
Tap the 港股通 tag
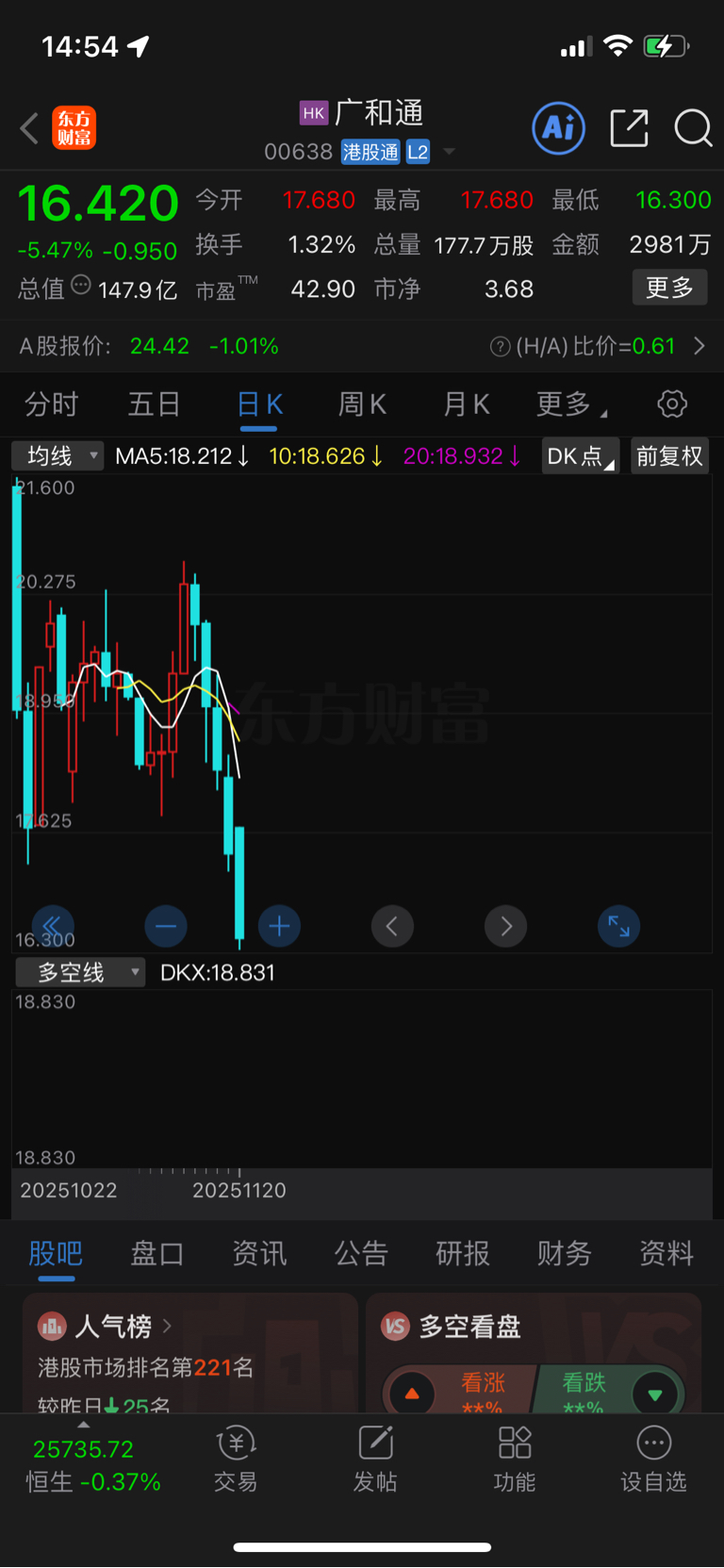(x=370, y=152)
